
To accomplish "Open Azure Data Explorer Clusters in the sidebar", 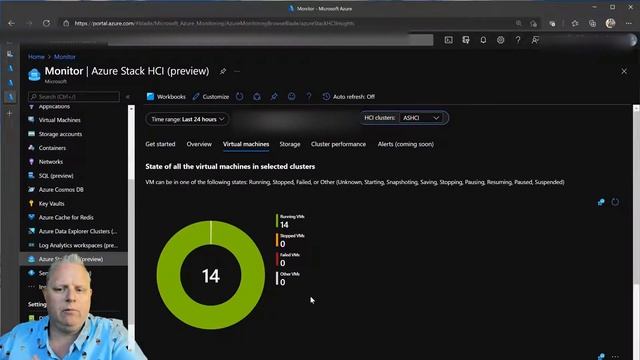I will click(x=78, y=231).
